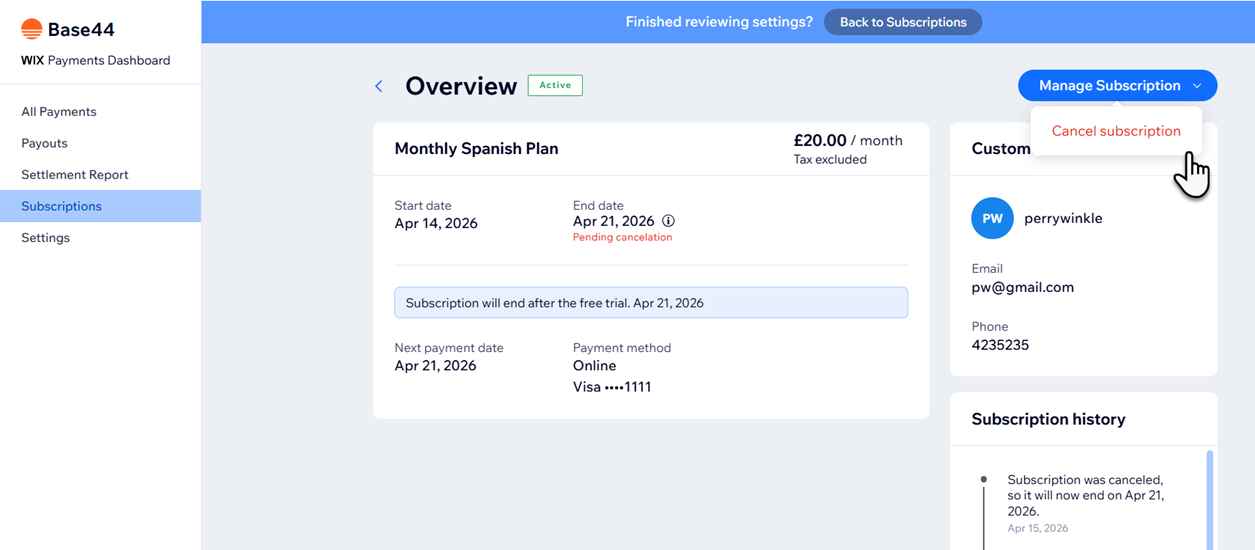
Task: Click the customer name perrywinkle
Action: (x=1063, y=218)
